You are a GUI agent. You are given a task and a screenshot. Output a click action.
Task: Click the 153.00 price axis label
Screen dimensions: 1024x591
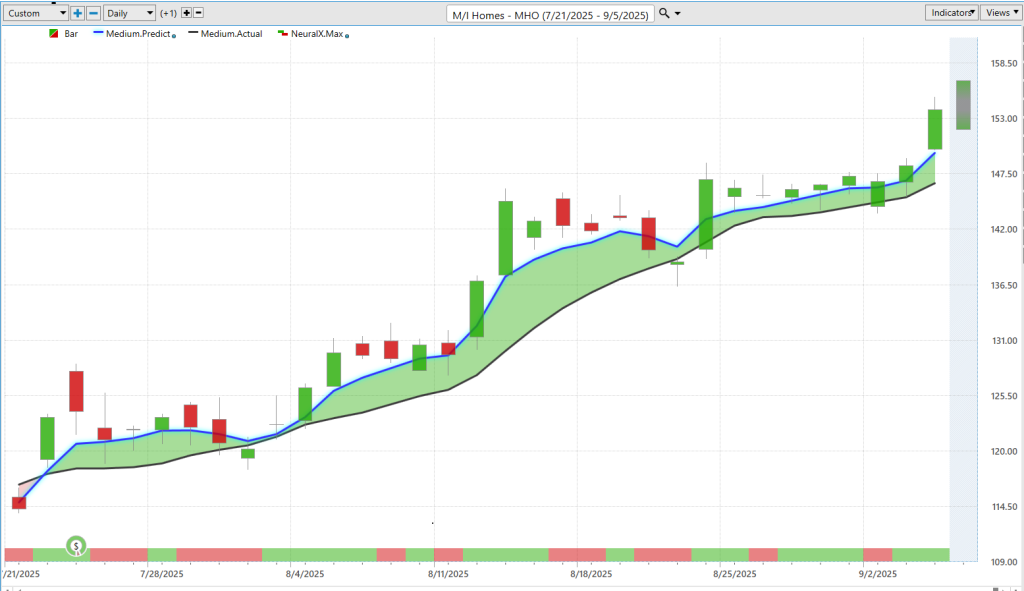[x=1004, y=118]
